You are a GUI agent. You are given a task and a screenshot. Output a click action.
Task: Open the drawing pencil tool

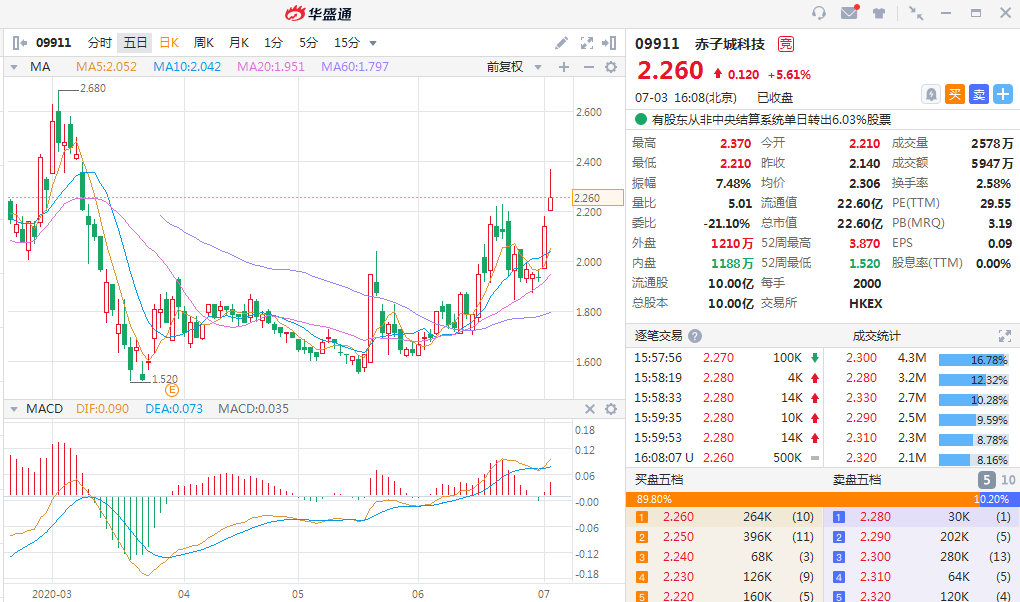tap(562, 43)
